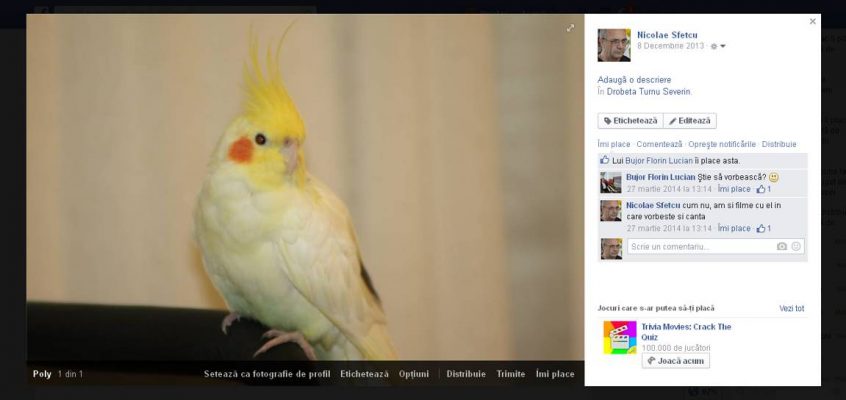View likes count on Nicolae Sfetcu's comment
The width and height of the screenshot is (846, 400).
[763, 229]
